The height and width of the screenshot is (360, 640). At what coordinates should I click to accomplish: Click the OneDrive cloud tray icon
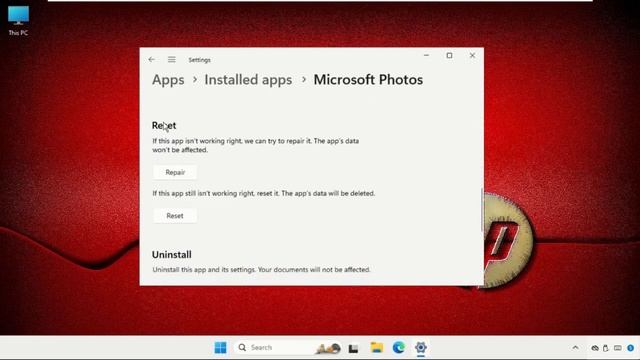pos(595,348)
